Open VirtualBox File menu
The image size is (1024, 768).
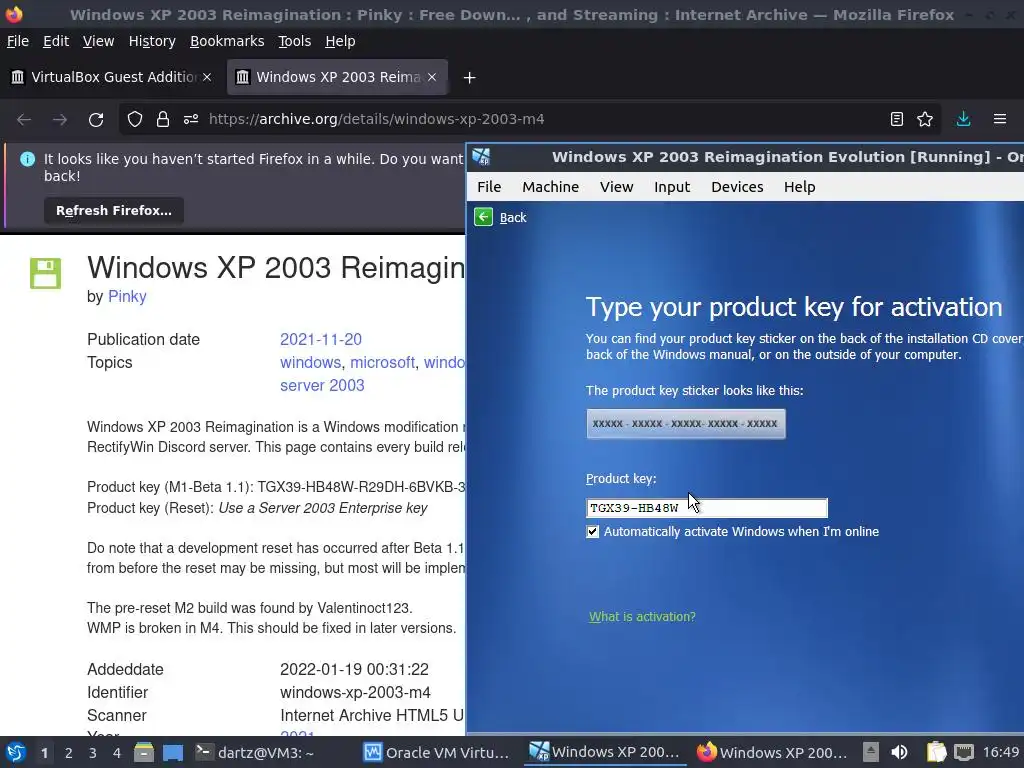pos(489,187)
